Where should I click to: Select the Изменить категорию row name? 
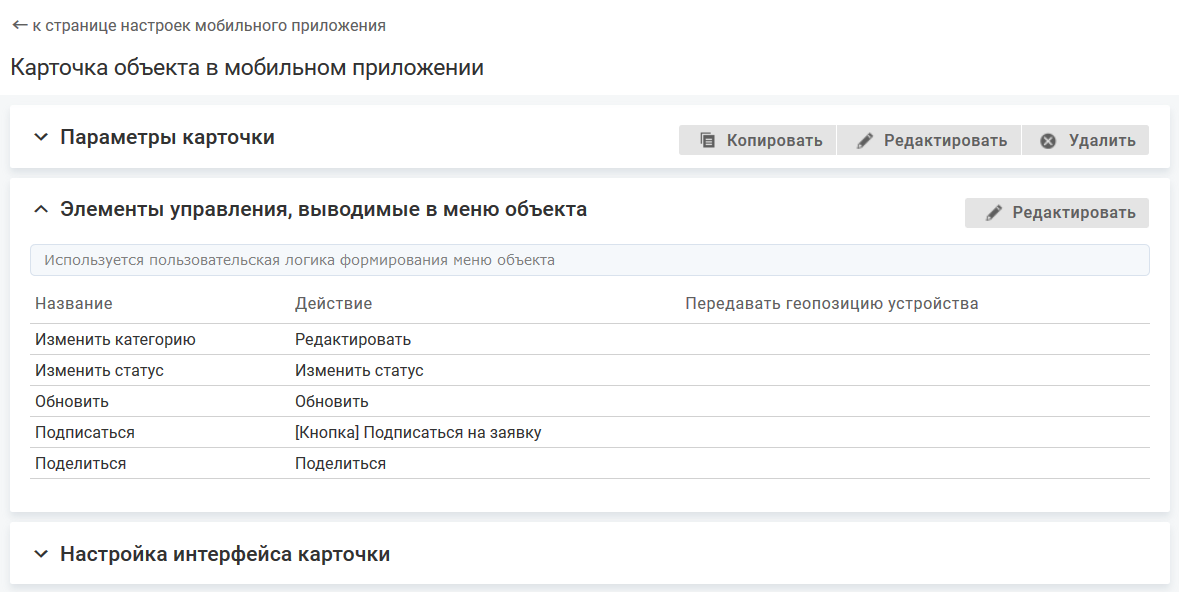tap(115, 339)
